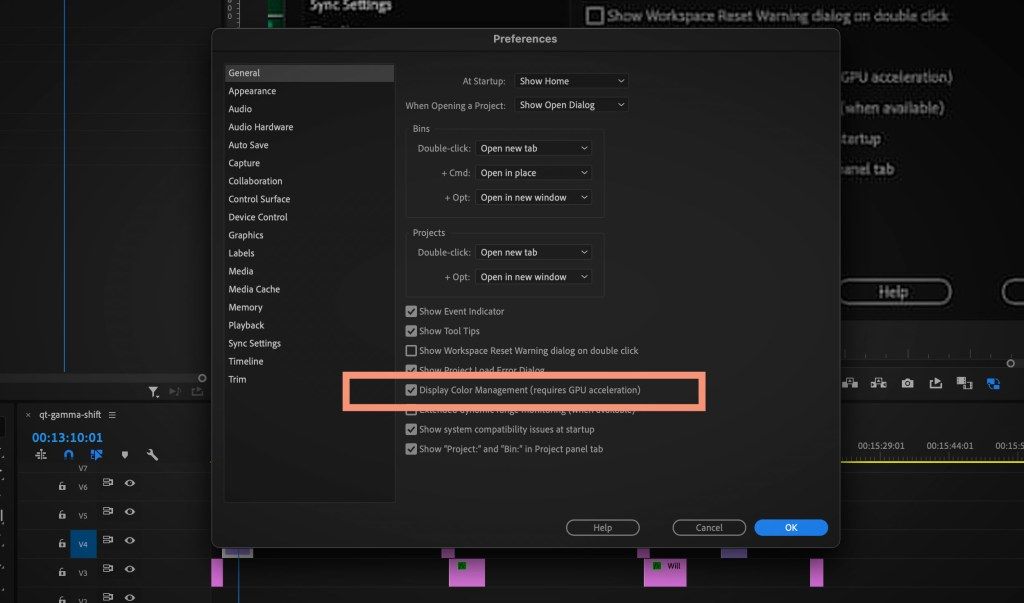This screenshot has width=1024, height=603.
Task: Confirm preferences with the OK button
Action: coord(790,527)
